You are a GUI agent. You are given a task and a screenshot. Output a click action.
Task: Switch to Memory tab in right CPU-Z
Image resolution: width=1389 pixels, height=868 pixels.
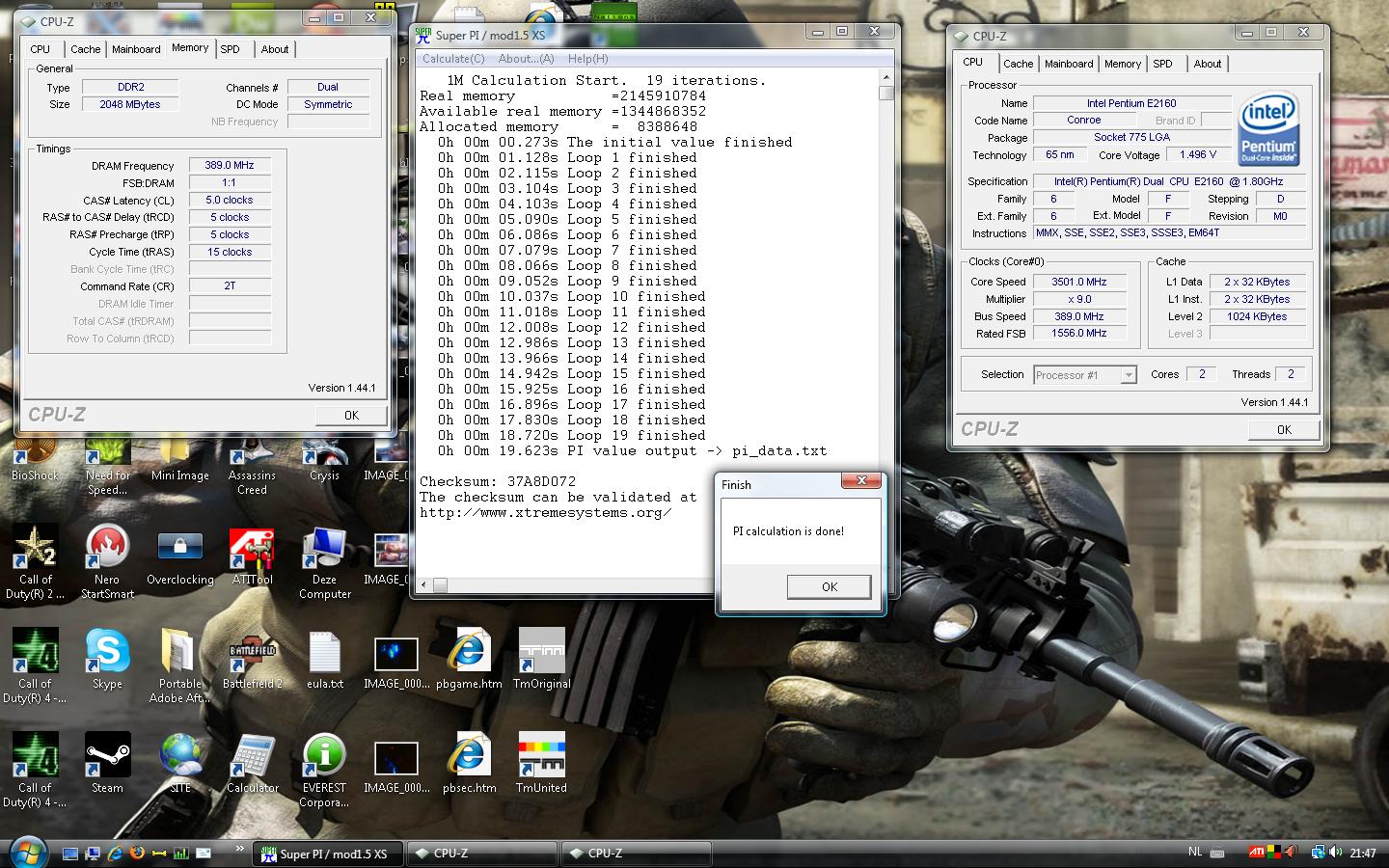tap(1123, 64)
